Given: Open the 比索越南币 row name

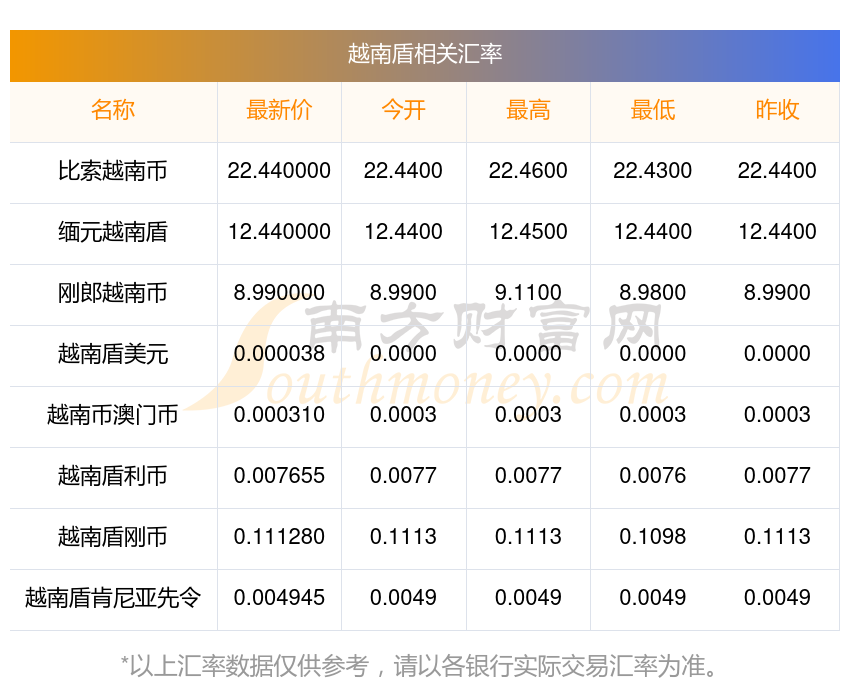Looking at the screenshot, I should tap(113, 171).
